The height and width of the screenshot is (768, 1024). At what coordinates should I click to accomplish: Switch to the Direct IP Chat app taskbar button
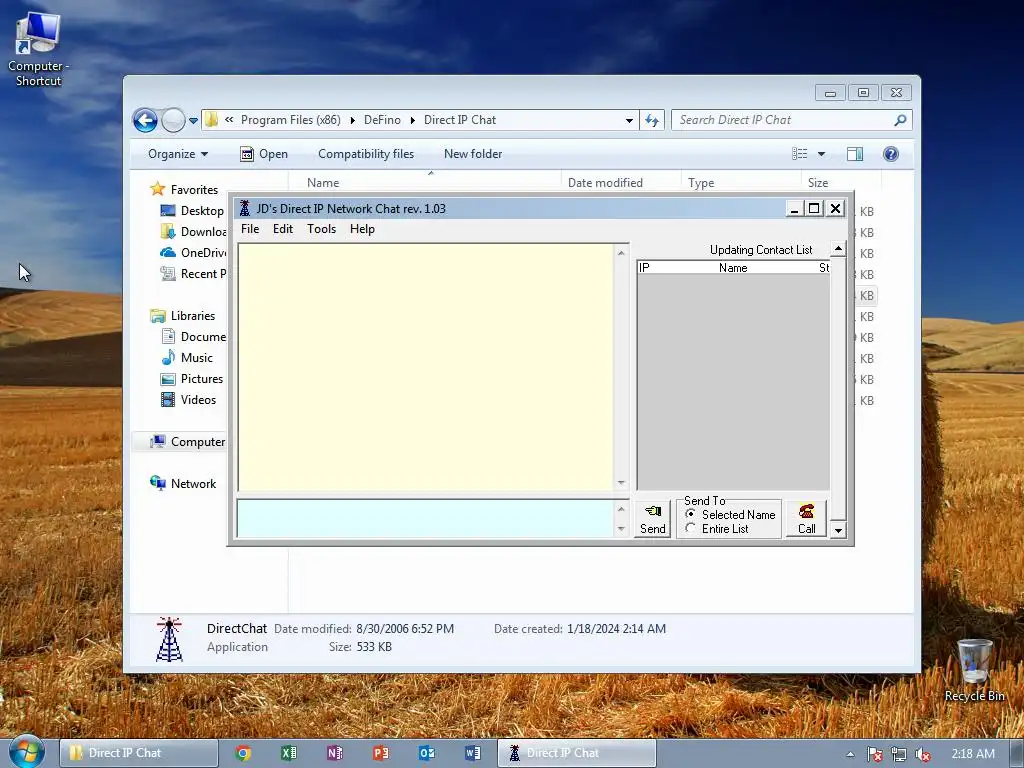[x=577, y=753]
